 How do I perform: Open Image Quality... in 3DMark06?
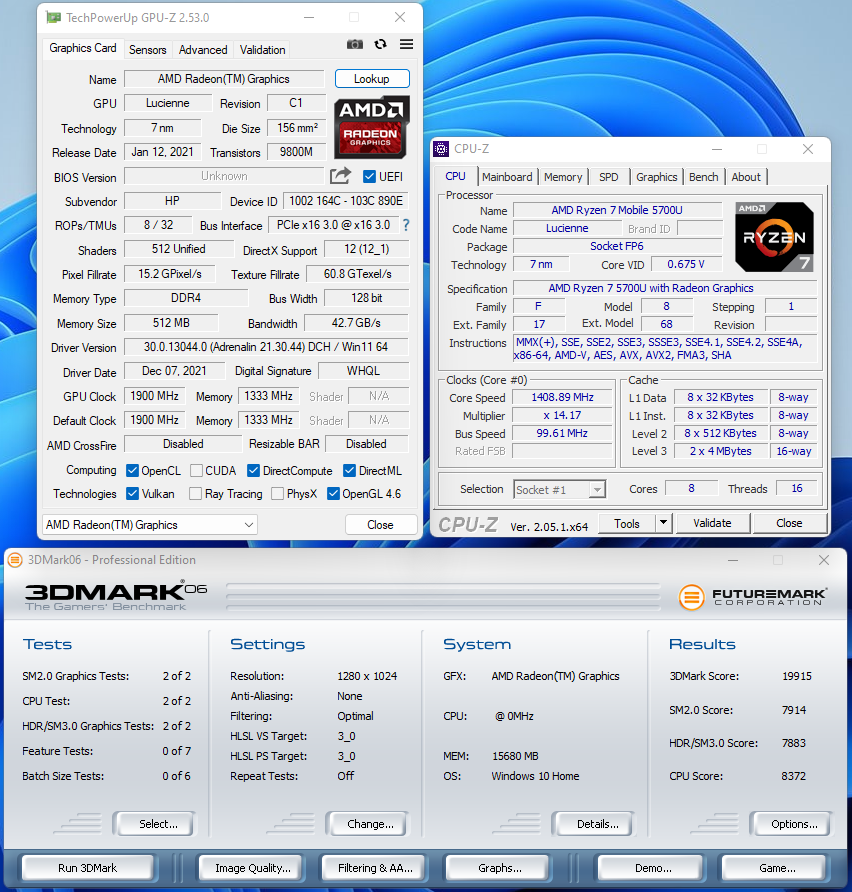click(x=251, y=868)
